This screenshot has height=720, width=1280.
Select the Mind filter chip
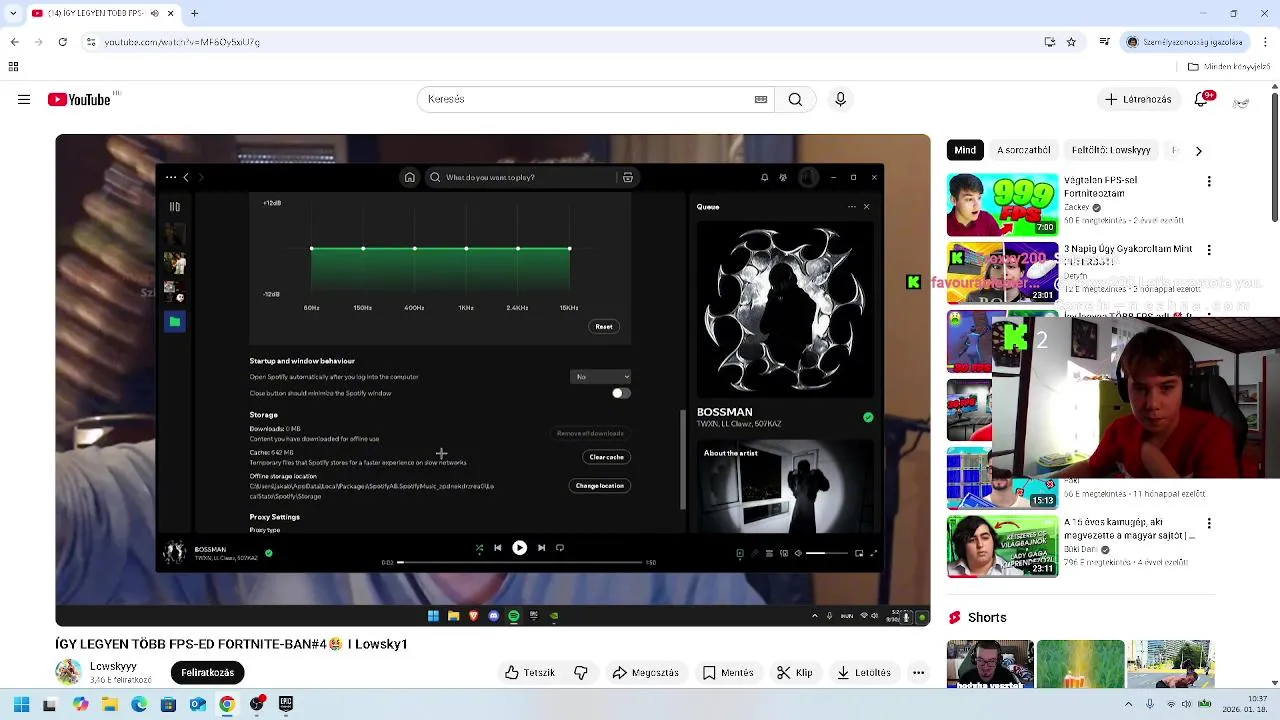(965, 150)
